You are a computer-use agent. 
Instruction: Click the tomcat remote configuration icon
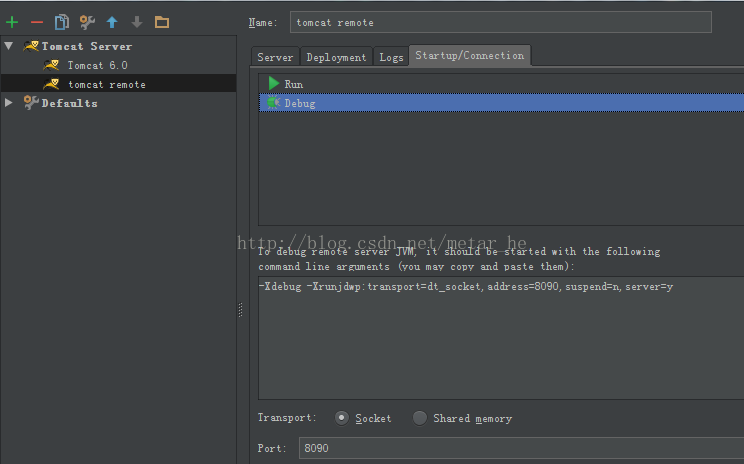point(51,84)
